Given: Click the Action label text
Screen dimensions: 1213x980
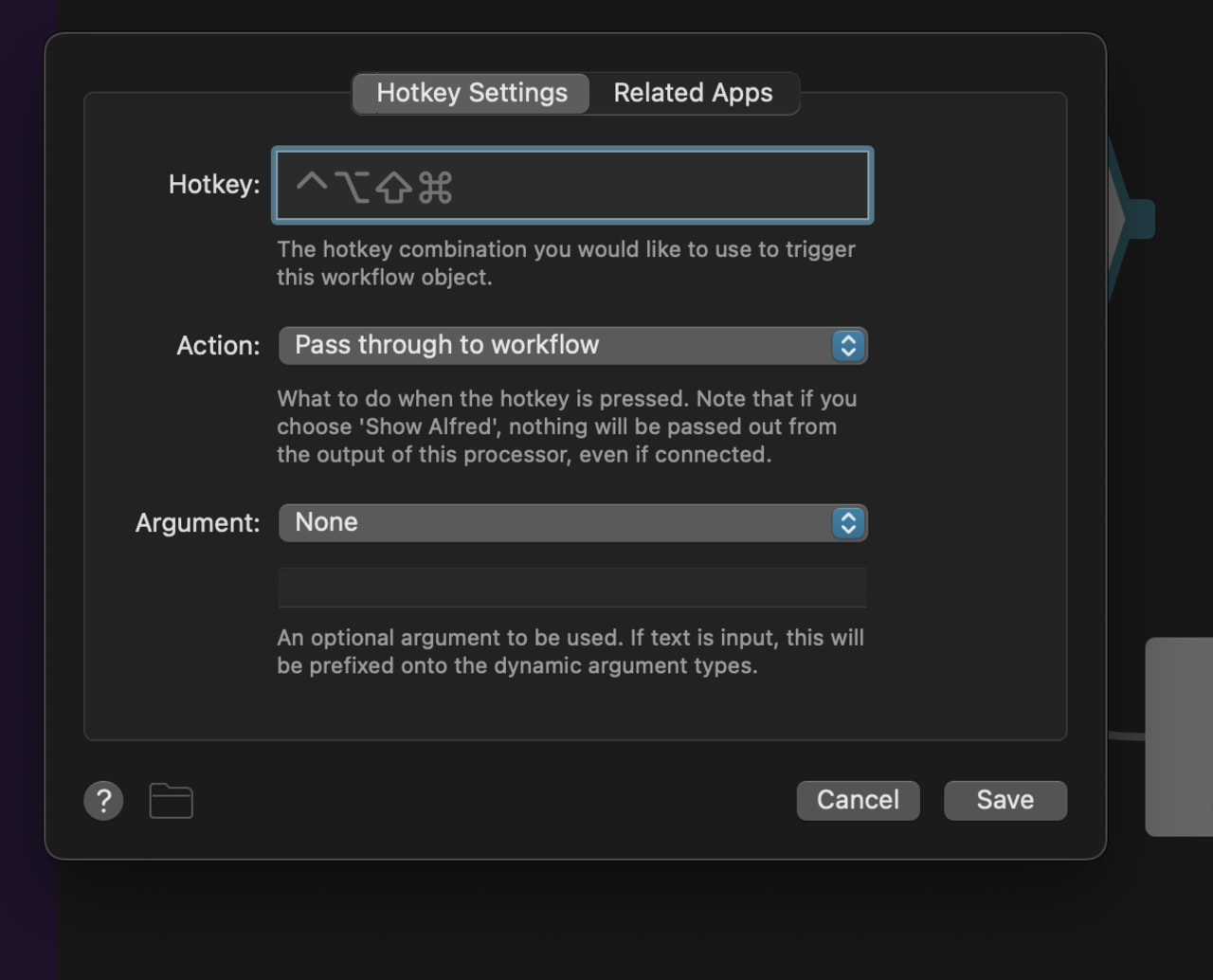Looking at the screenshot, I should [x=217, y=345].
